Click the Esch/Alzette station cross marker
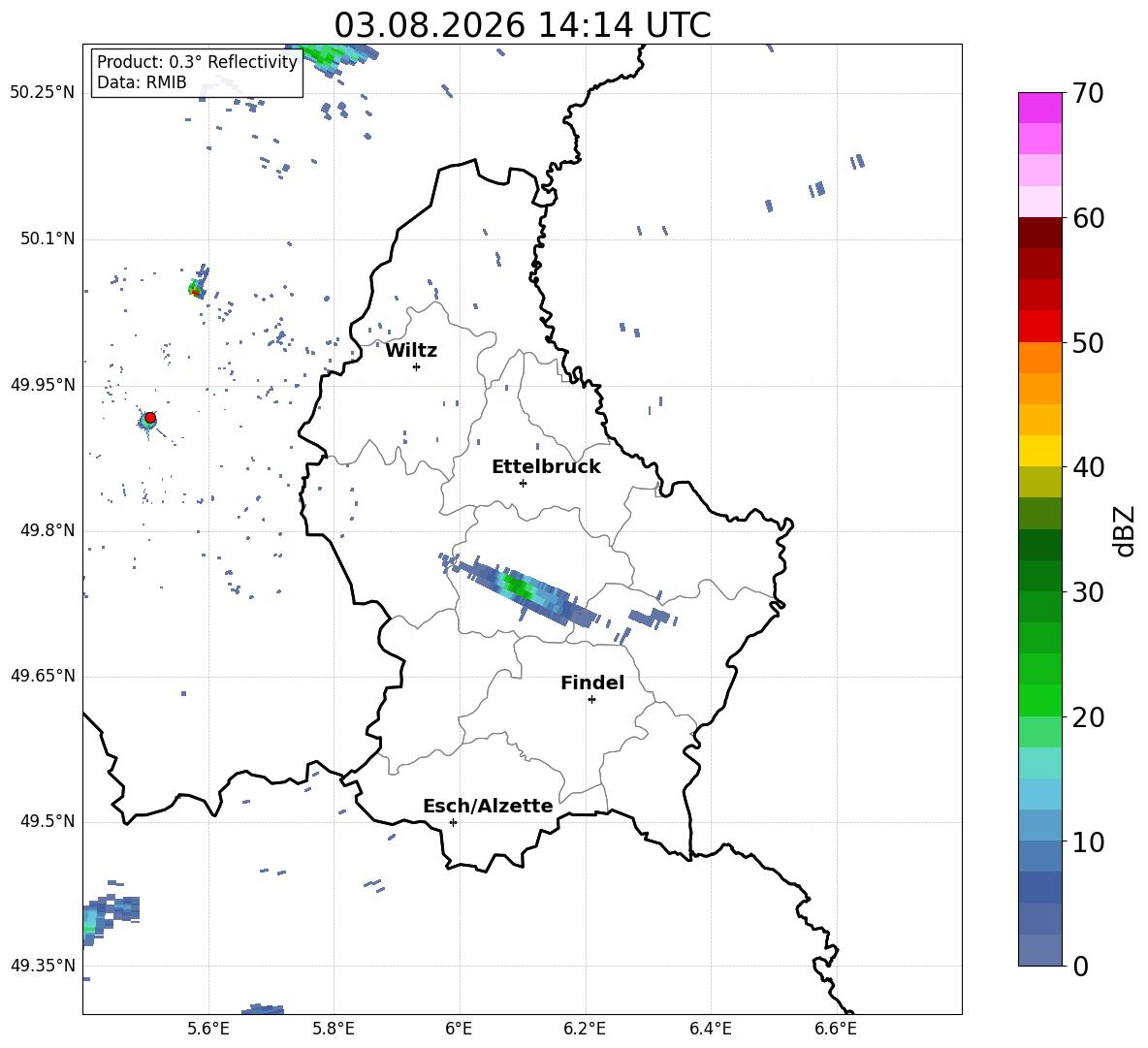 click(x=453, y=822)
